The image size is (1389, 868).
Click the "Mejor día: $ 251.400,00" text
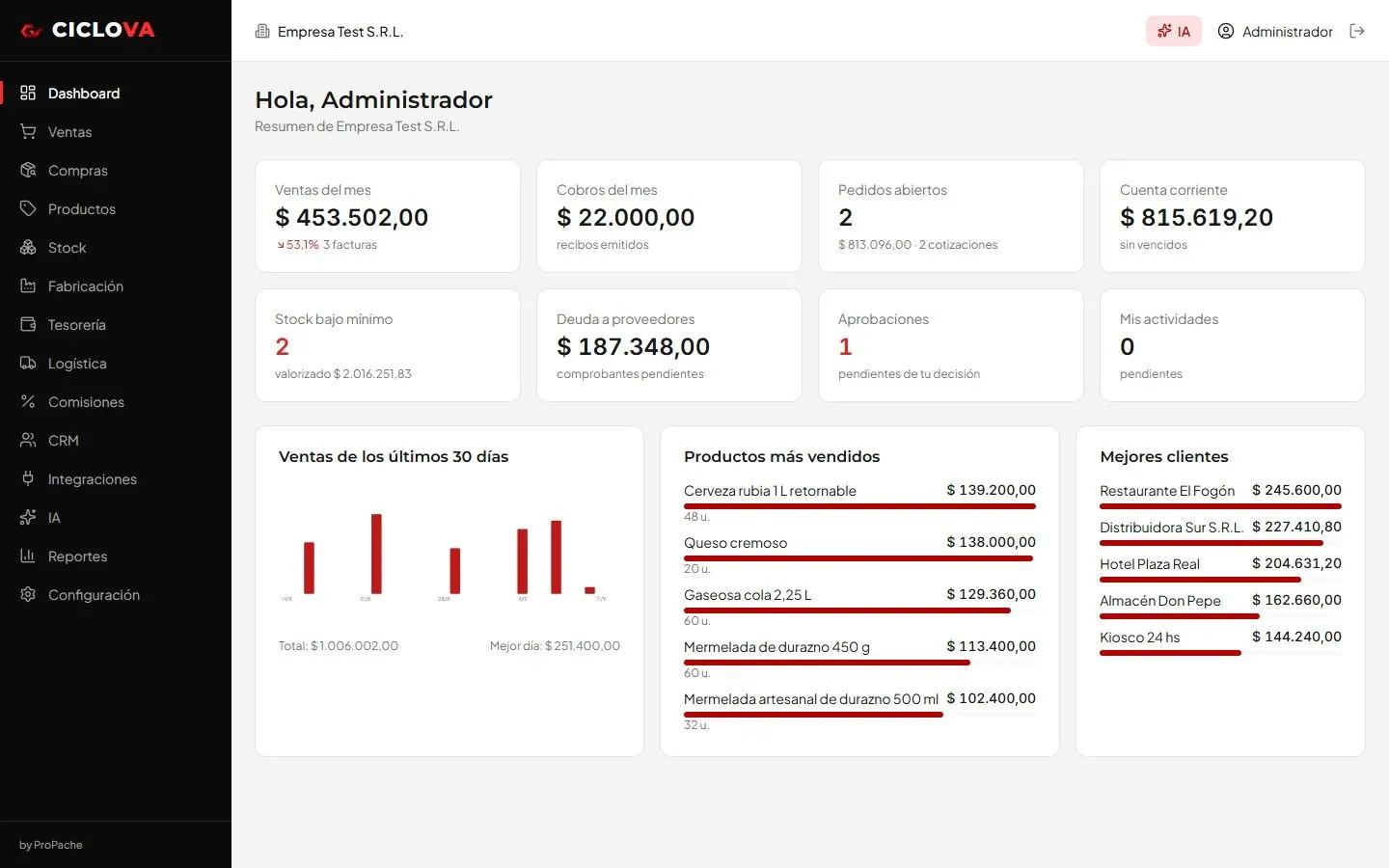[555, 646]
